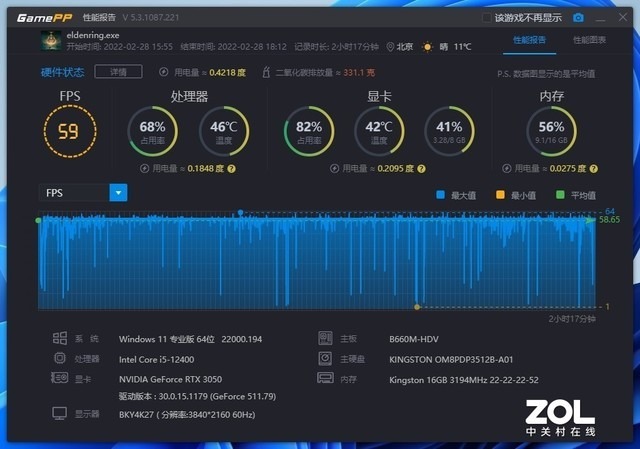Expand the FPS metric dropdown arrow
Image resolution: width=640 pixels, height=449 pixels.
tap(118, 193)
